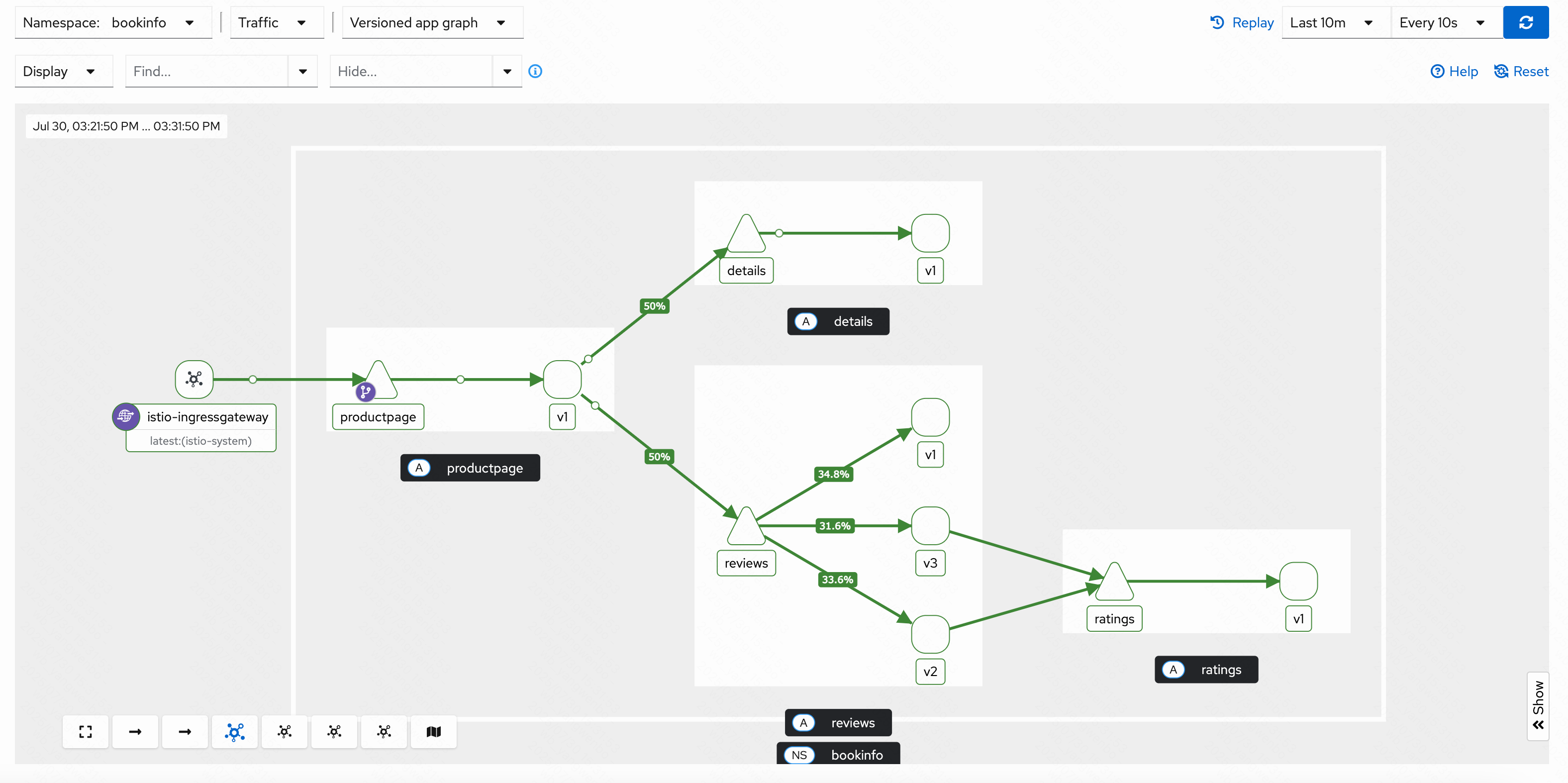Open the Traffic menu
This screenshot has height=783, width=1568.
pos(277,22)
